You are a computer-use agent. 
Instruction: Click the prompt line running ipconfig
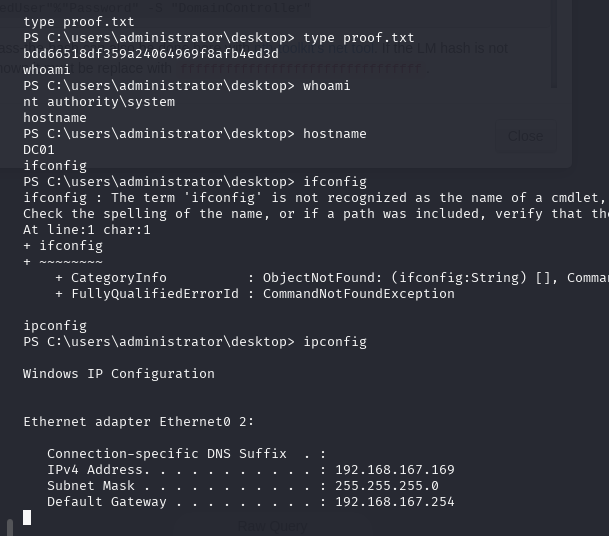pyautogui.click(x=195, y=342)
